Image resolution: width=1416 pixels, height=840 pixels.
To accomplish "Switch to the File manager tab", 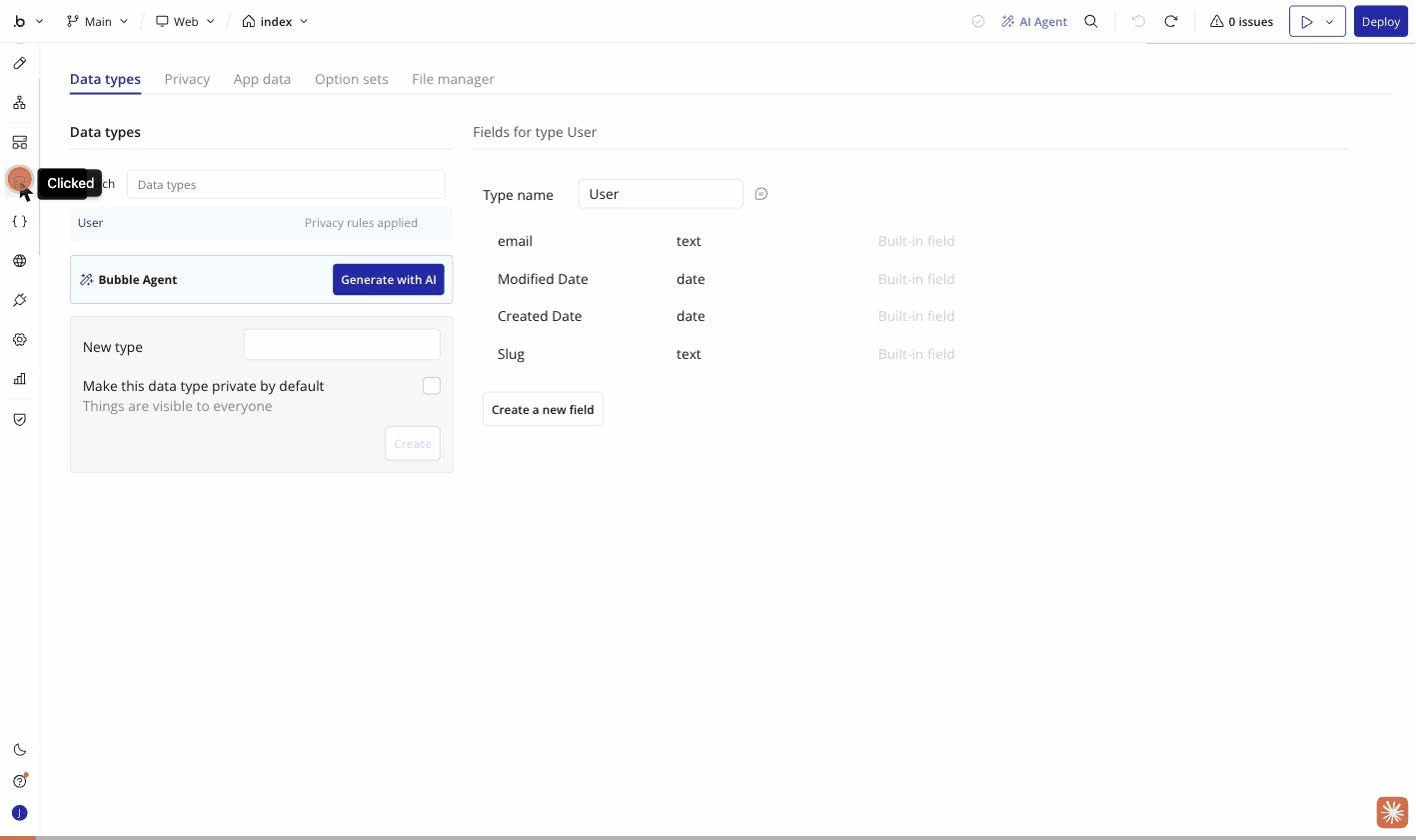I will coord(453,79).
